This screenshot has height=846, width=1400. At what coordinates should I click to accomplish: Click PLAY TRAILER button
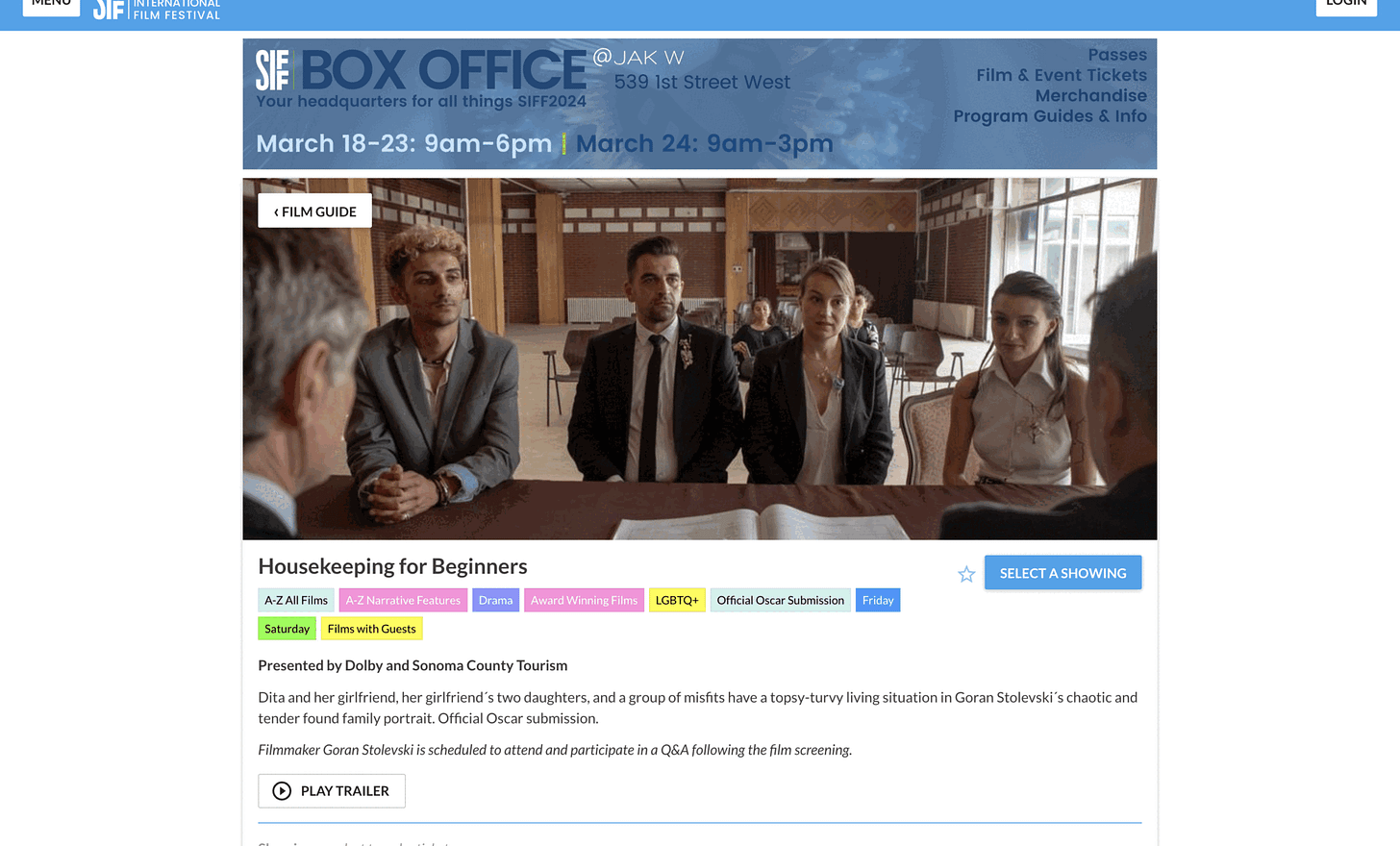332,790
